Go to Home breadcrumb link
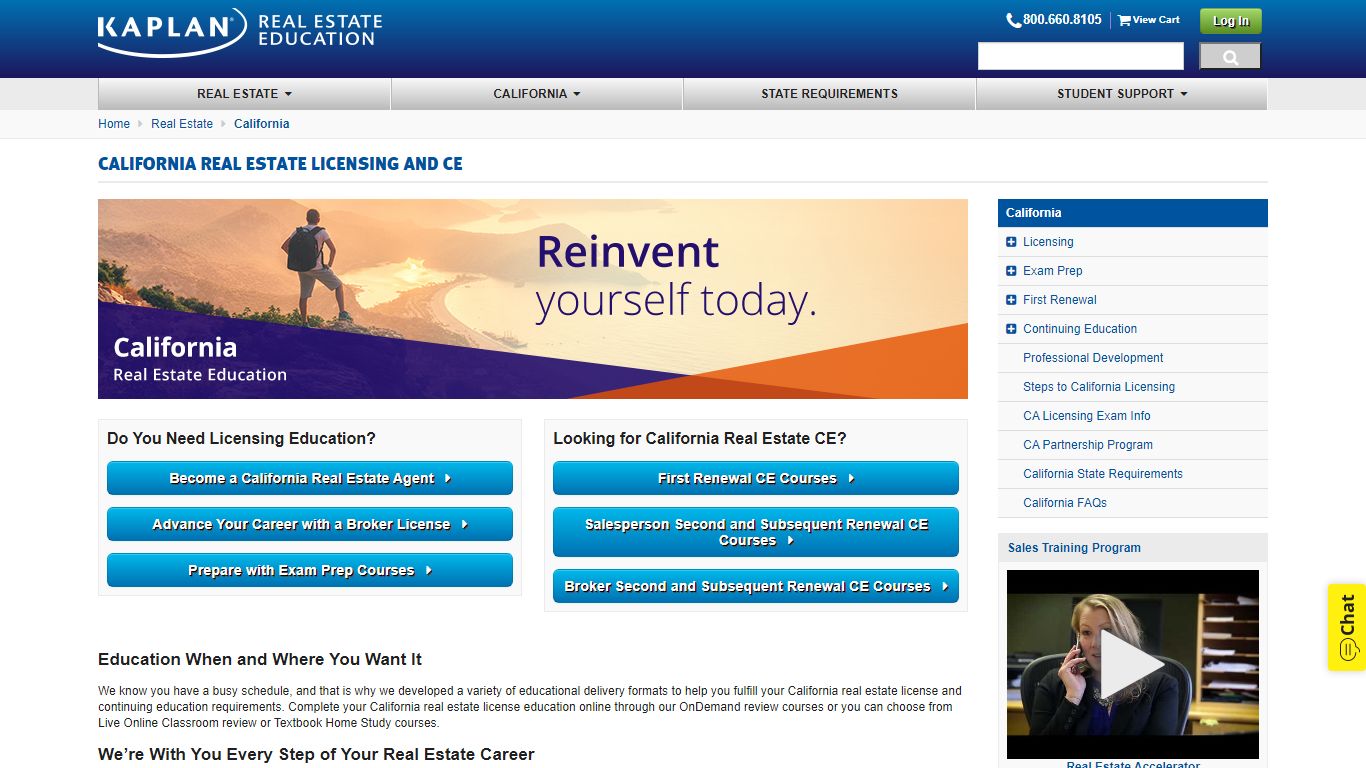 [x=114, y=124]
